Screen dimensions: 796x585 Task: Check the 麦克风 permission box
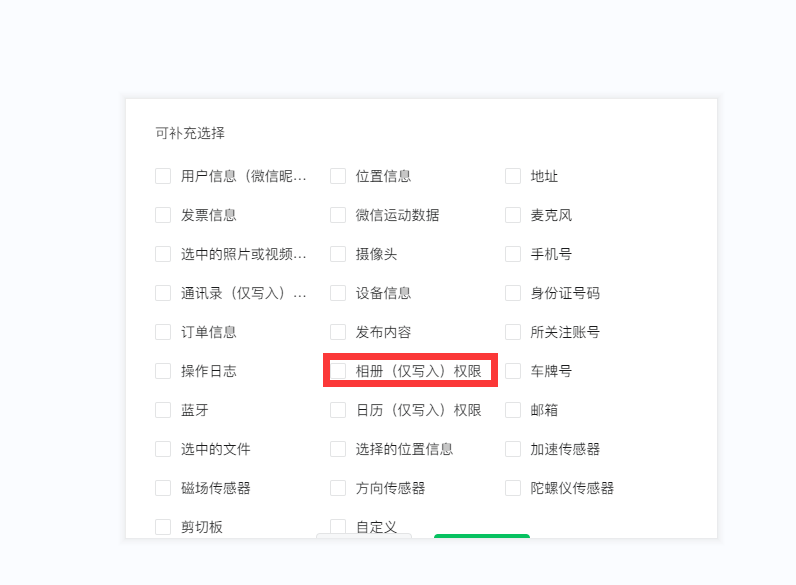click(x=513, y=215)
